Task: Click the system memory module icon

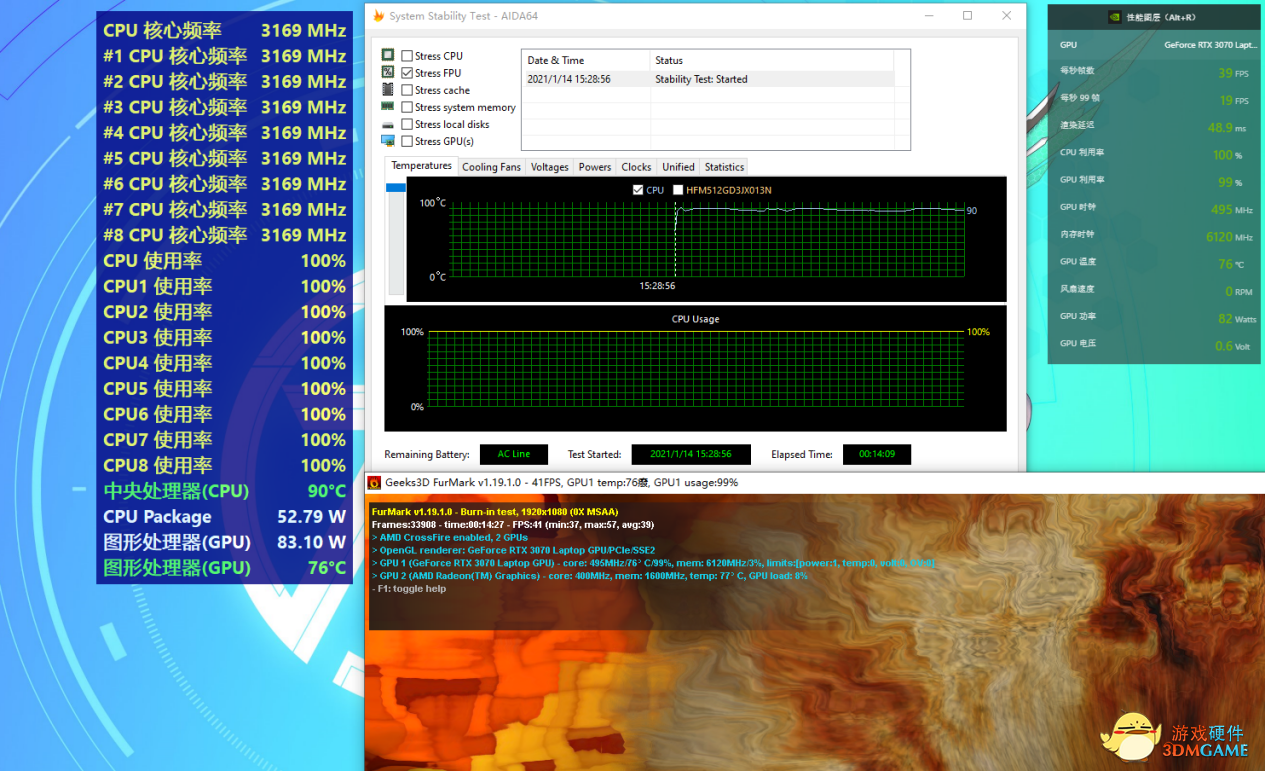Action: coord(388,106)
